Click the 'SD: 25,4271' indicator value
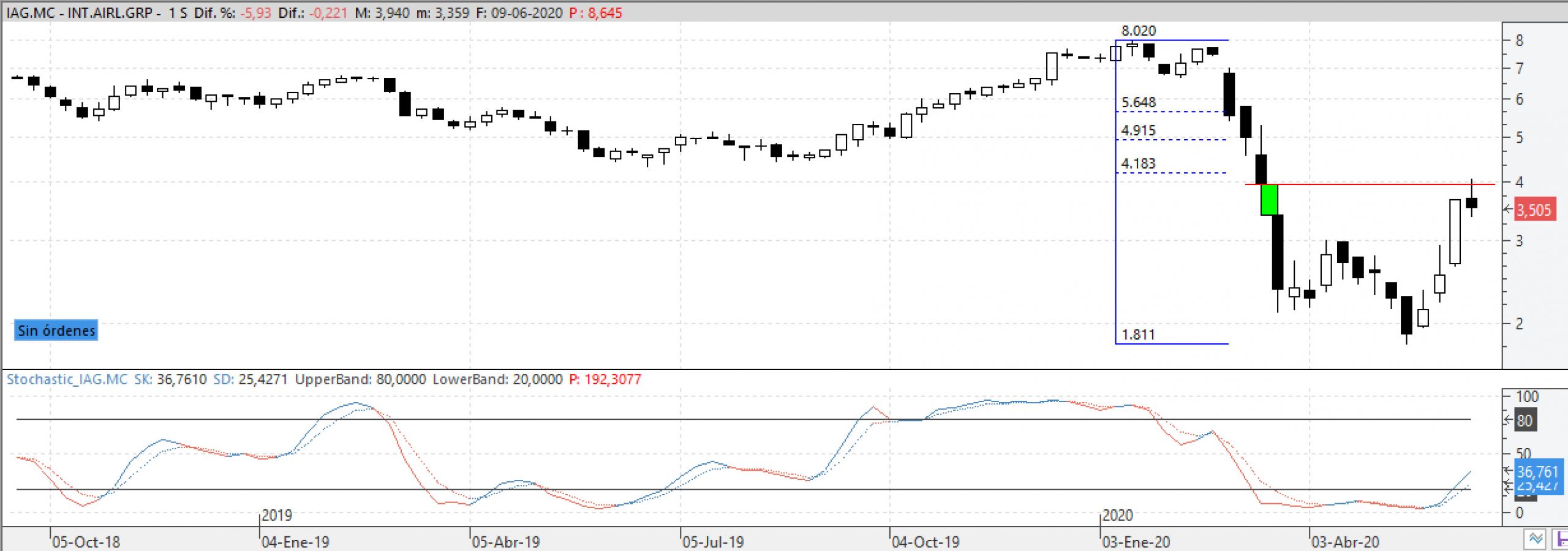 tap(251, 379)
